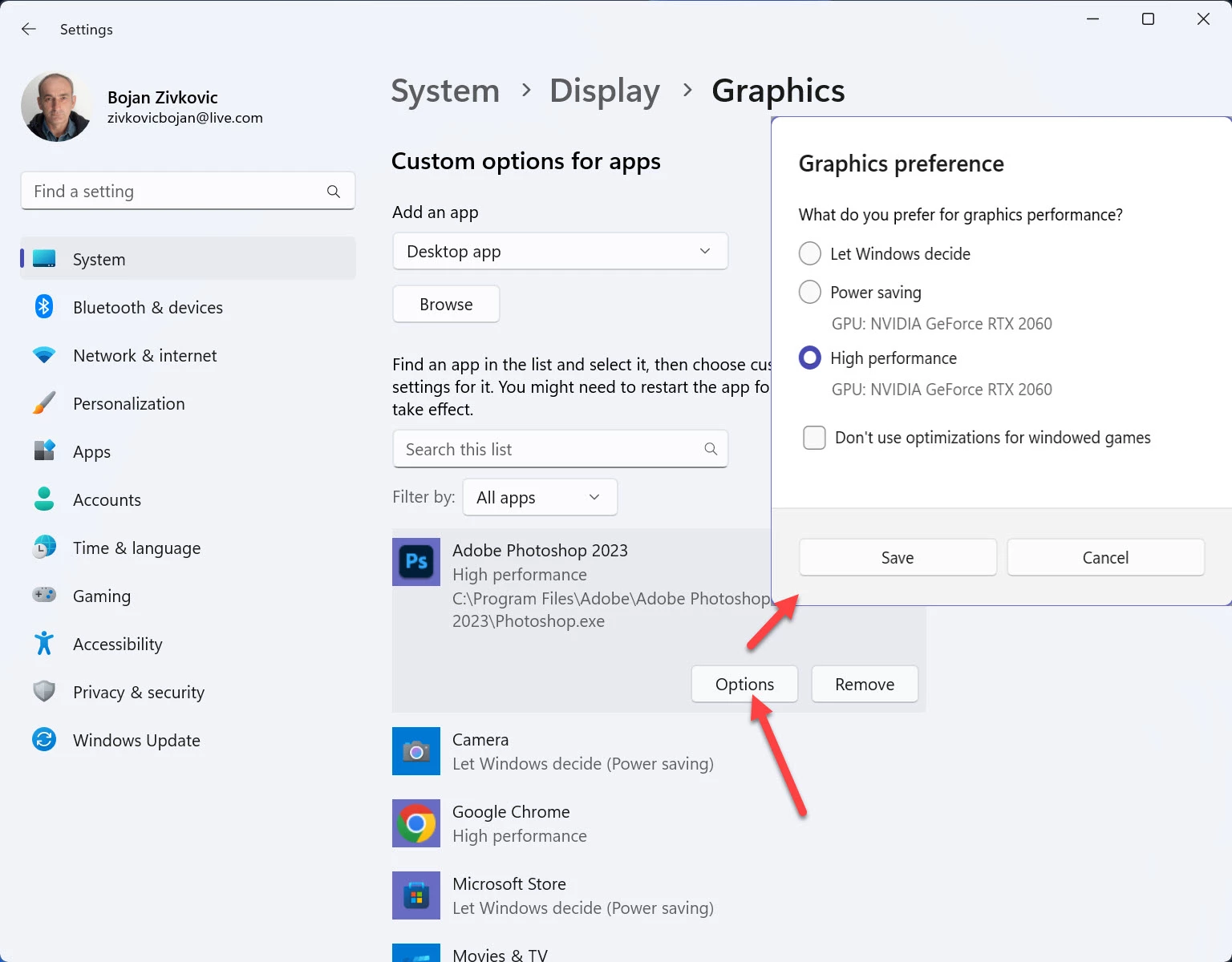Select the Windows Update sync icon
Screen dimensions: 1232x962
[44, 739]
